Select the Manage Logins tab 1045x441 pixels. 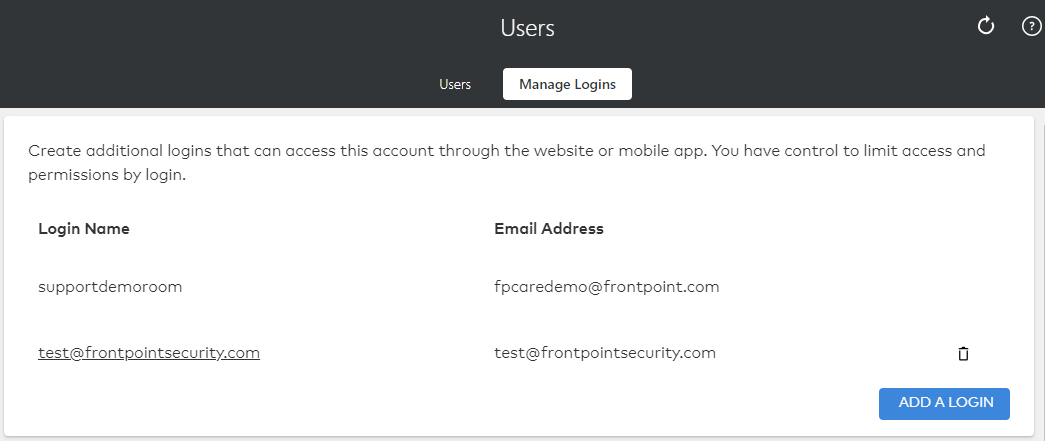pyautogui.click(x=567, y=85)
